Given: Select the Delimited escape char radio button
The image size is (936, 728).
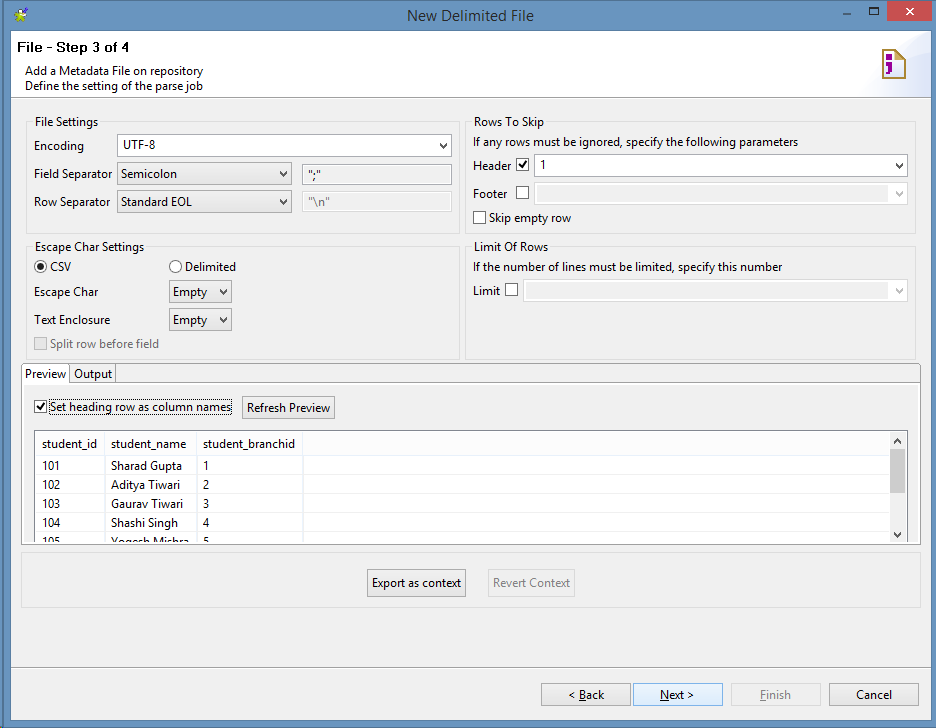Looking at the screenshot, I should point(175,266).
